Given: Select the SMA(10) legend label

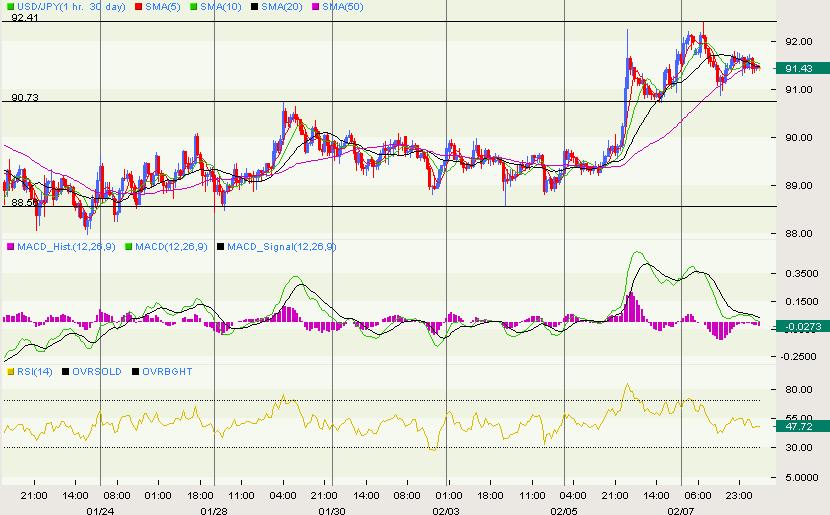Looking at the screenshot, I should pyautogui.click(x=221, y=7).
